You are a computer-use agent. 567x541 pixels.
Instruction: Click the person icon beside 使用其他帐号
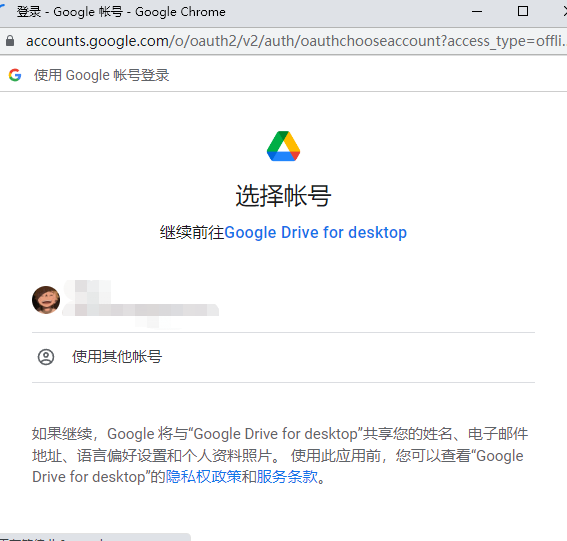(46, 357)
